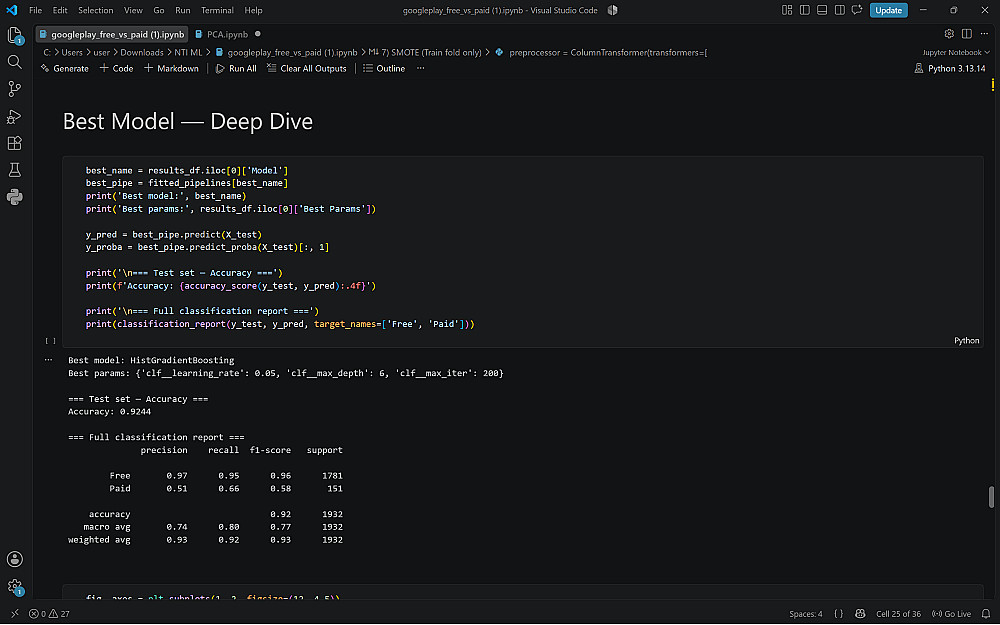Open the Python sidebar icon
The width and height of the screenshot is (1000, 625).
[15, 197]
